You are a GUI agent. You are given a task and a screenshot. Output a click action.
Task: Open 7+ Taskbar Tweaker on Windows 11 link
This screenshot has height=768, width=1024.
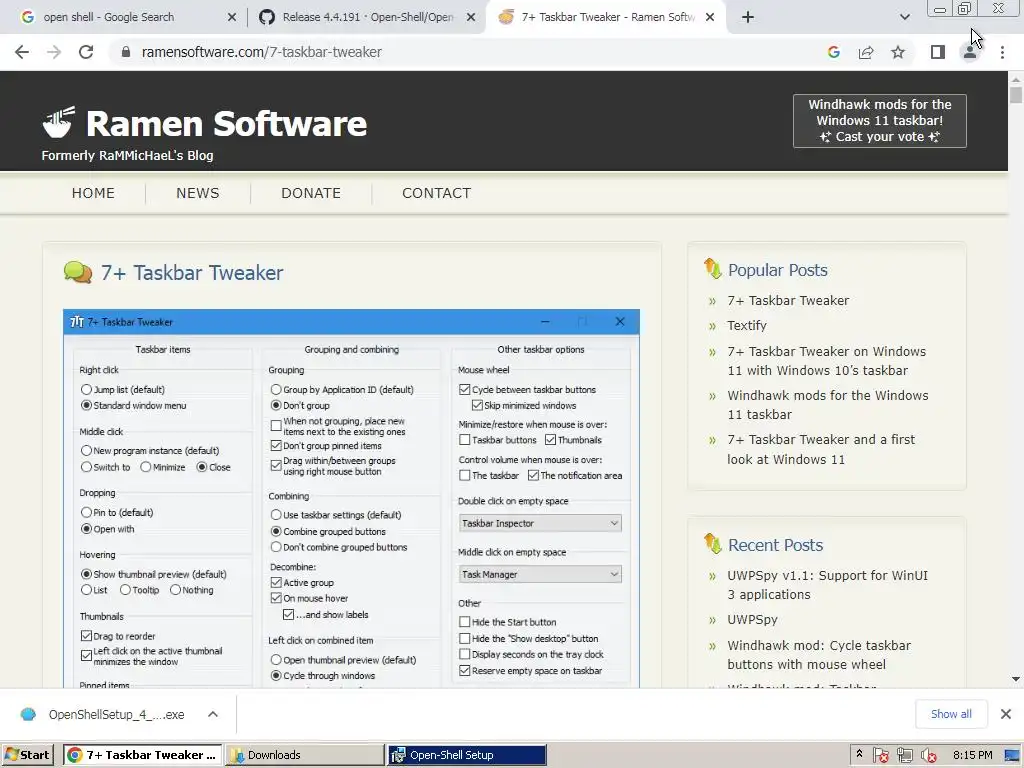[826, 360]
